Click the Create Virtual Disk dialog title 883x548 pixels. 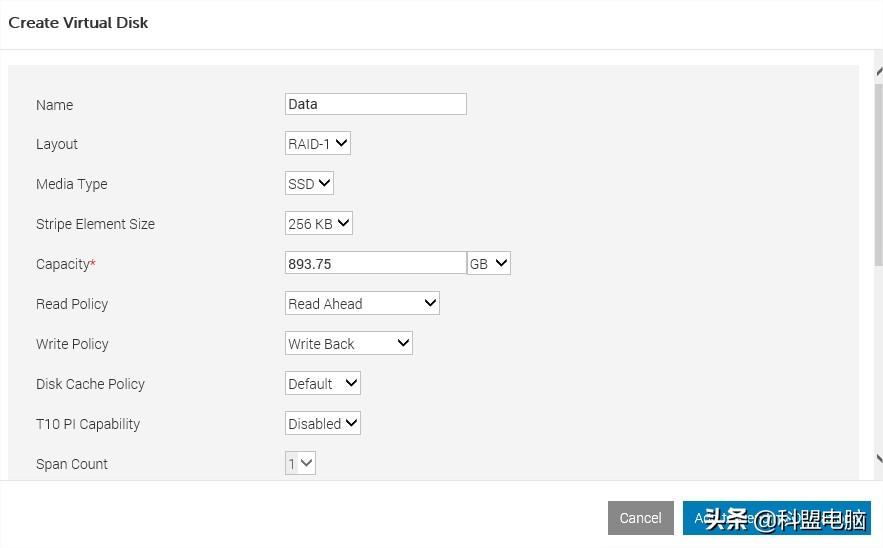(78, 23)
